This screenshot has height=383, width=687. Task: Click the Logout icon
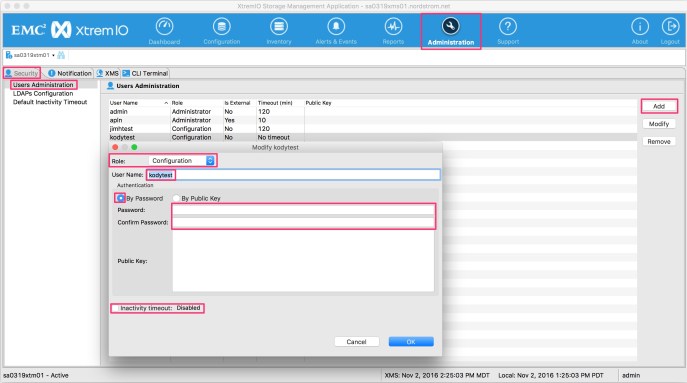670,27
